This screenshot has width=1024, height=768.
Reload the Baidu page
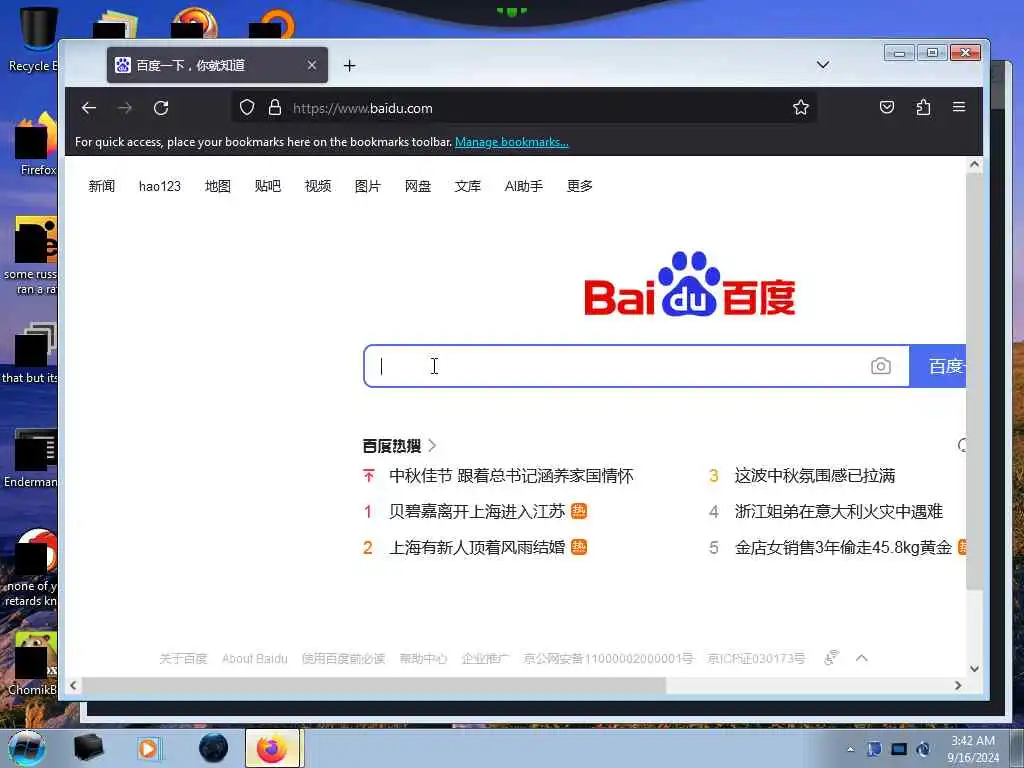pos(161,108)
